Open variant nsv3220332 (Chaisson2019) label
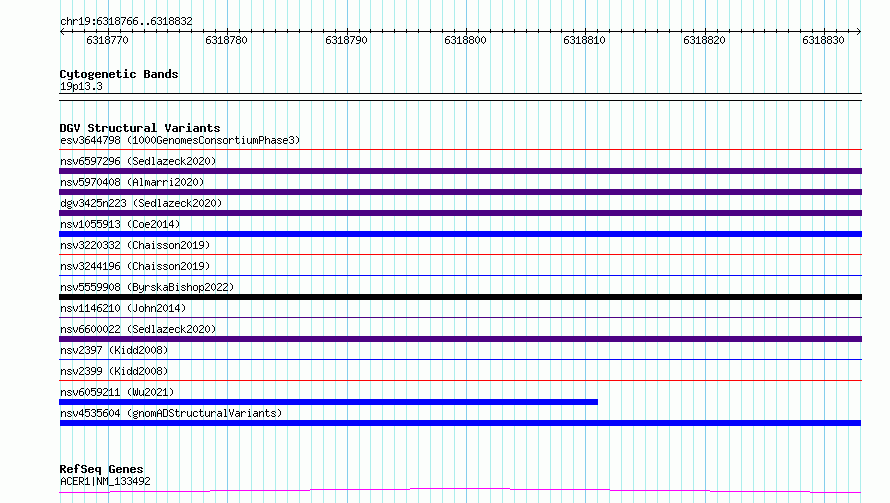Image resolution: width=890 pixels, height=503 pixels. click(x=135, y=245)
